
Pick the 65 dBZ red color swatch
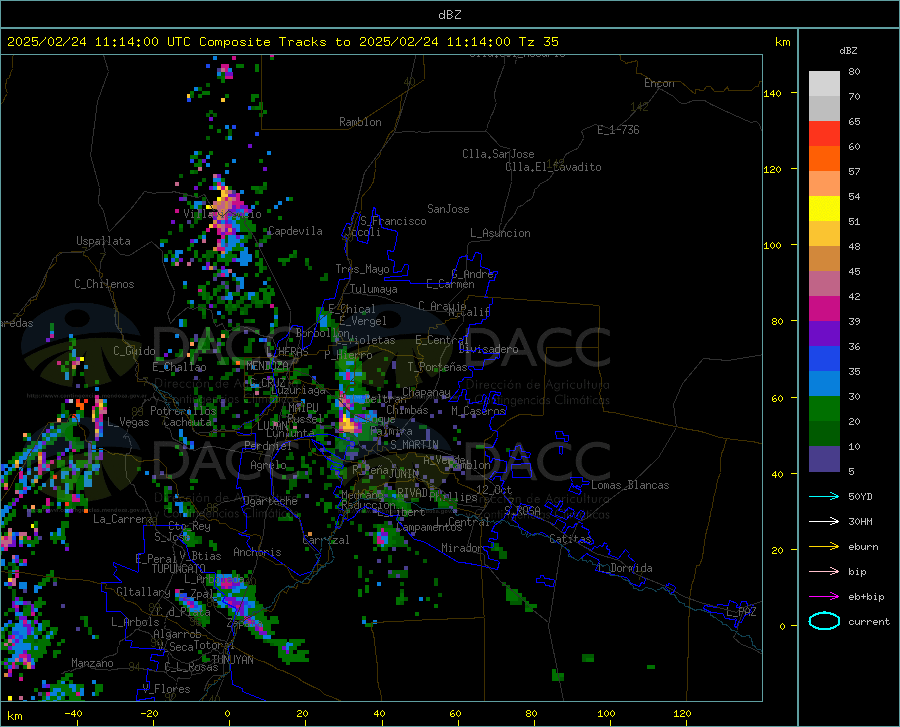[x=824, y=134]
